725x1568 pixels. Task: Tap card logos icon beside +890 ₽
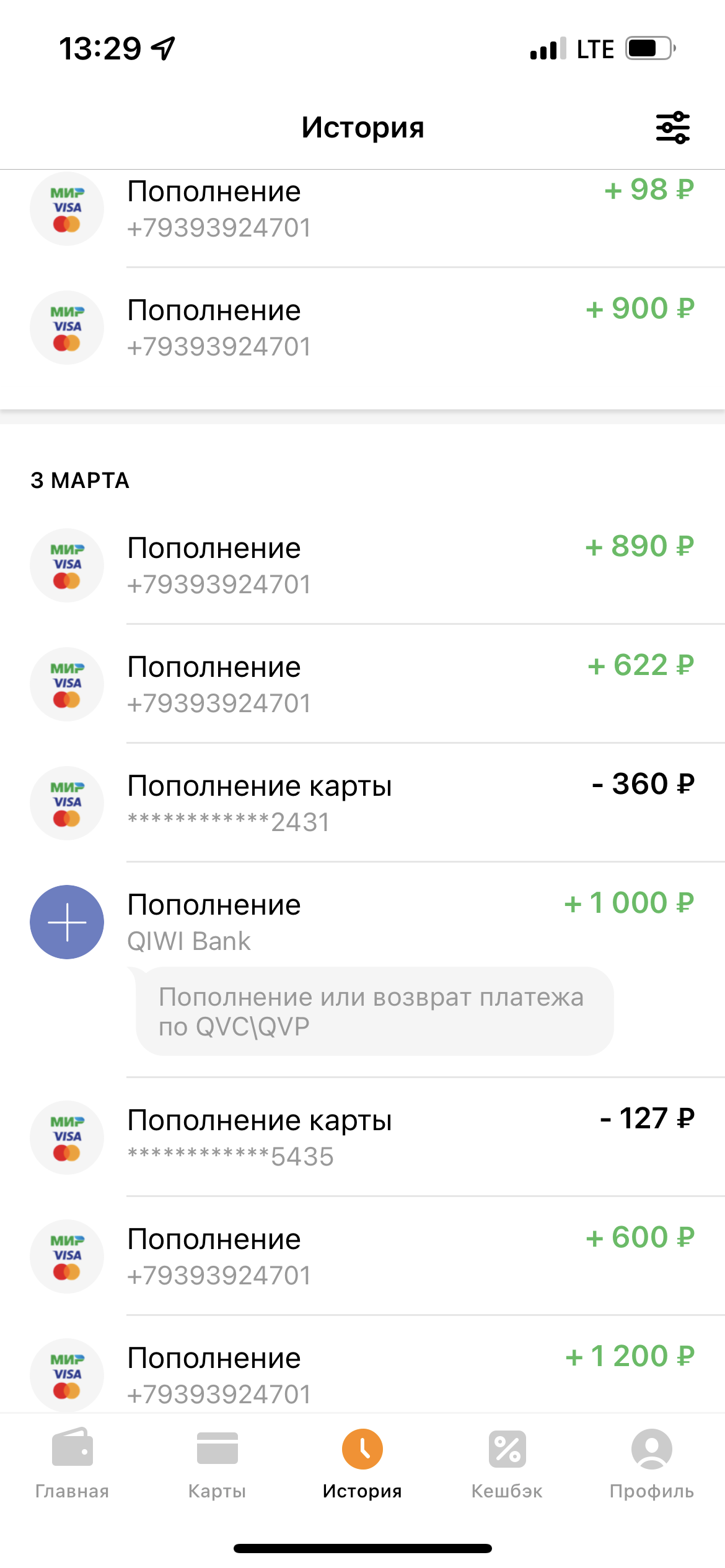67,565
